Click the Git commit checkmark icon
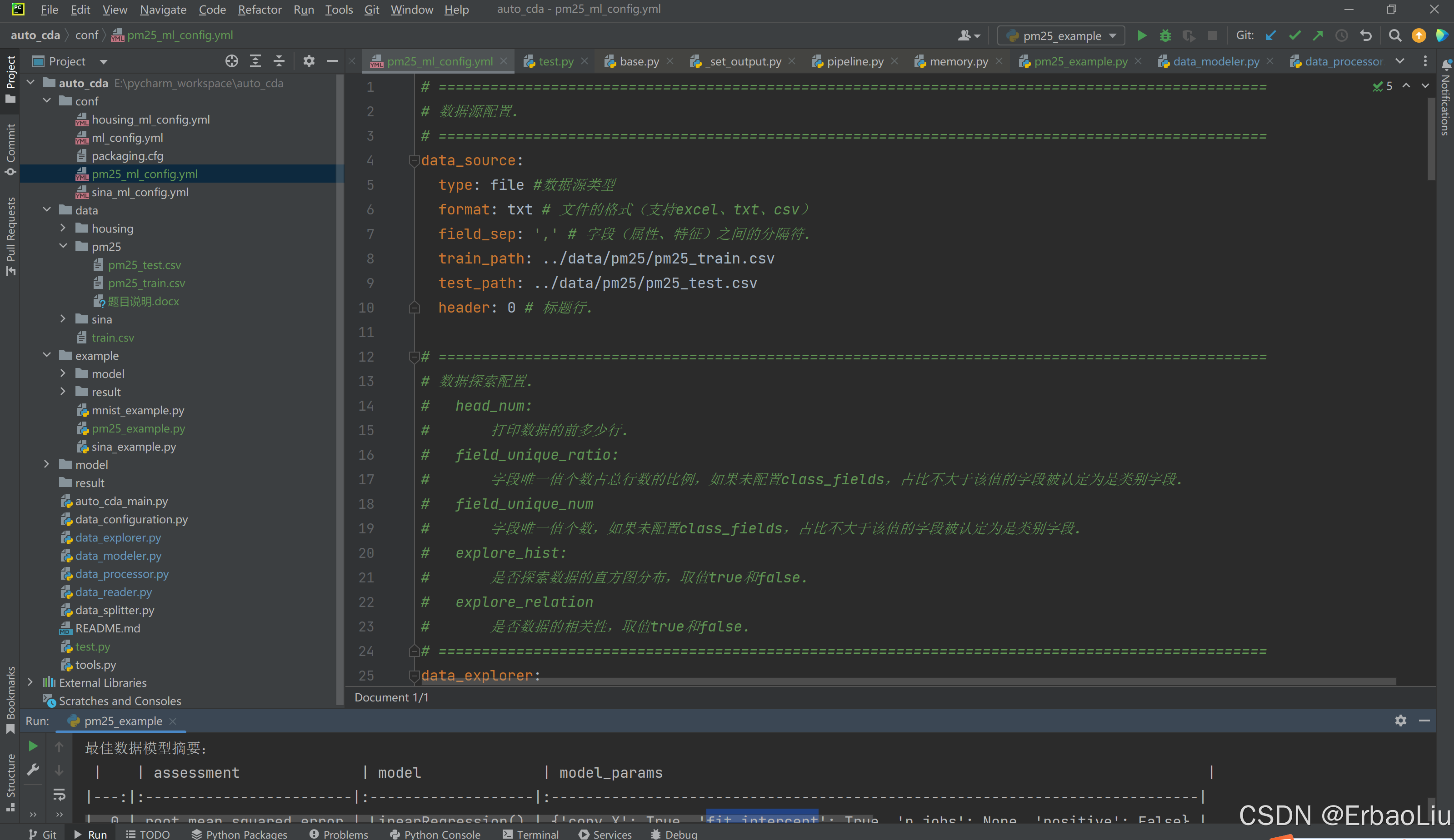Screen dimensions: 1454x840 [1294, 36]
